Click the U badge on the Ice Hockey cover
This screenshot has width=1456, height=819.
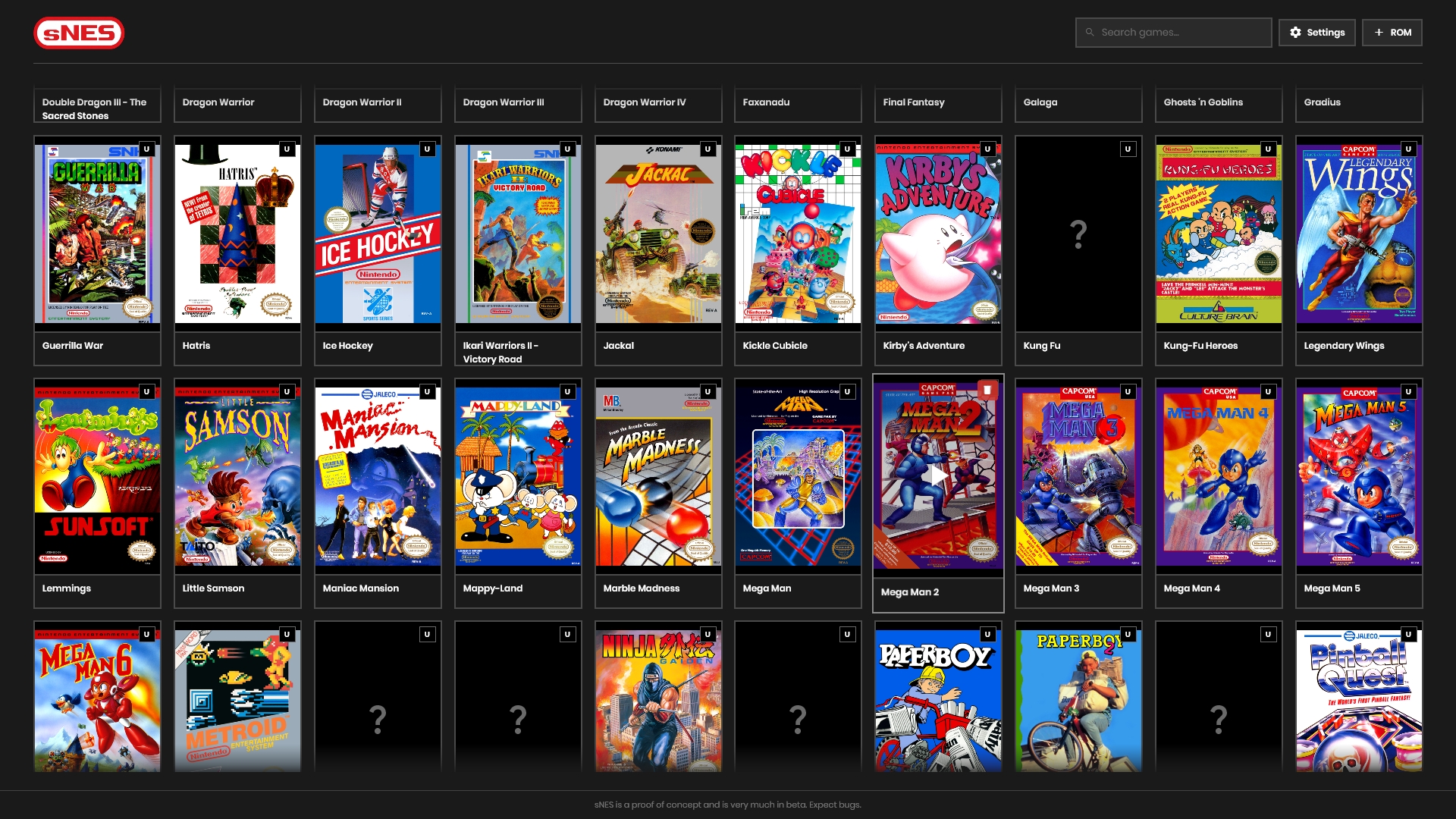[x=427, y=149]
